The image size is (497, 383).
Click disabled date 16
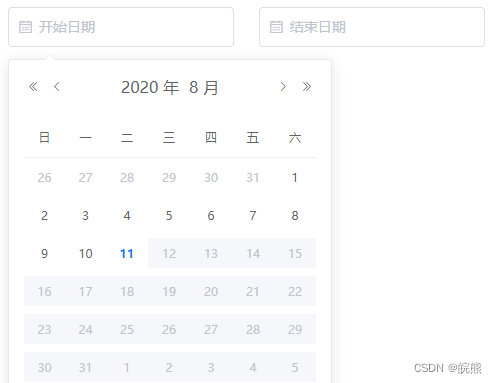pos(44,292)
